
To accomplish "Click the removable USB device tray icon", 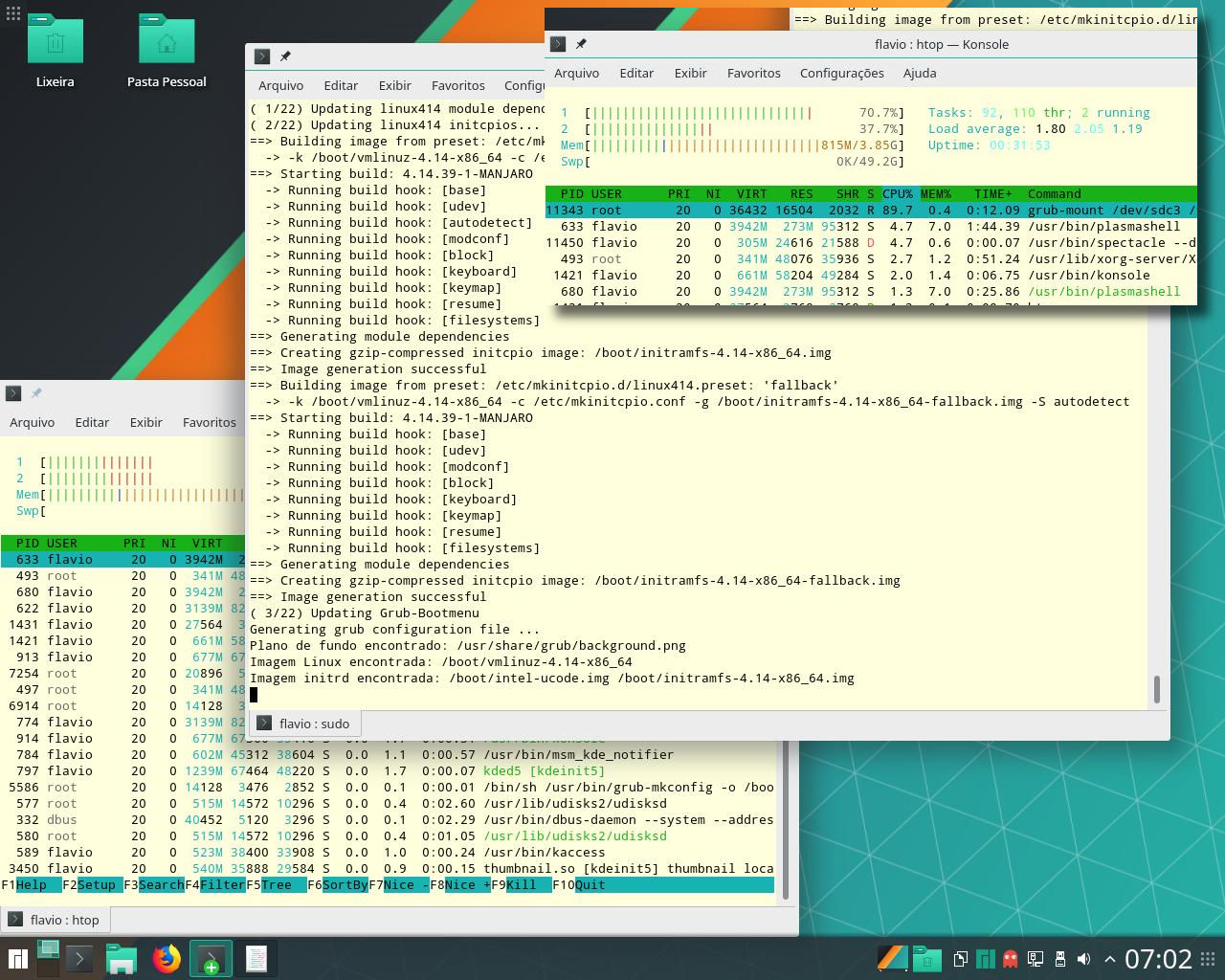I will [x=1059, y=958].
